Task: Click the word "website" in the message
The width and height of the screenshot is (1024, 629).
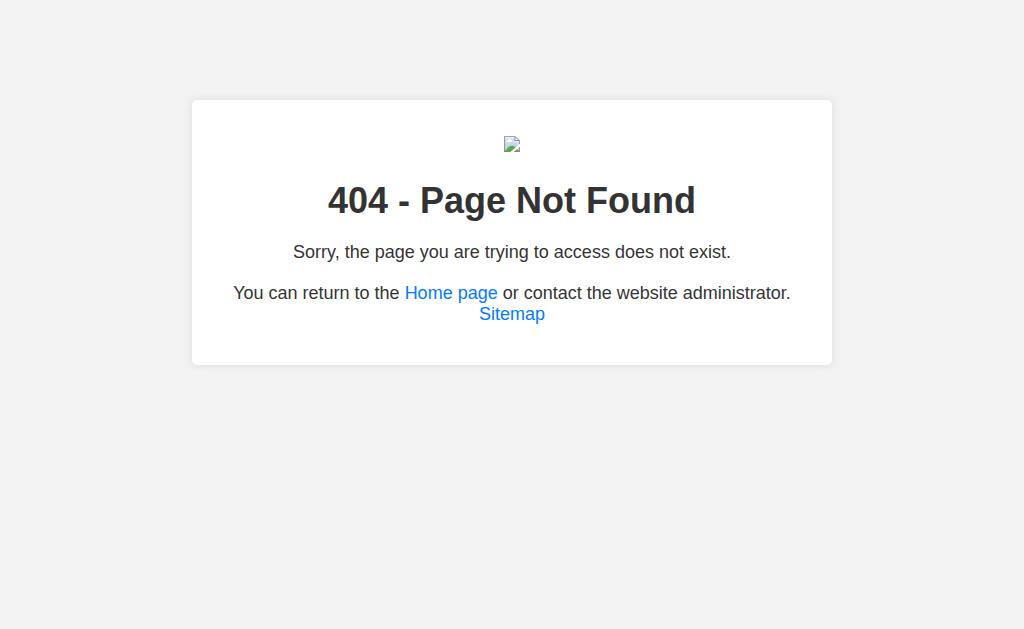Action: [647, 293]
